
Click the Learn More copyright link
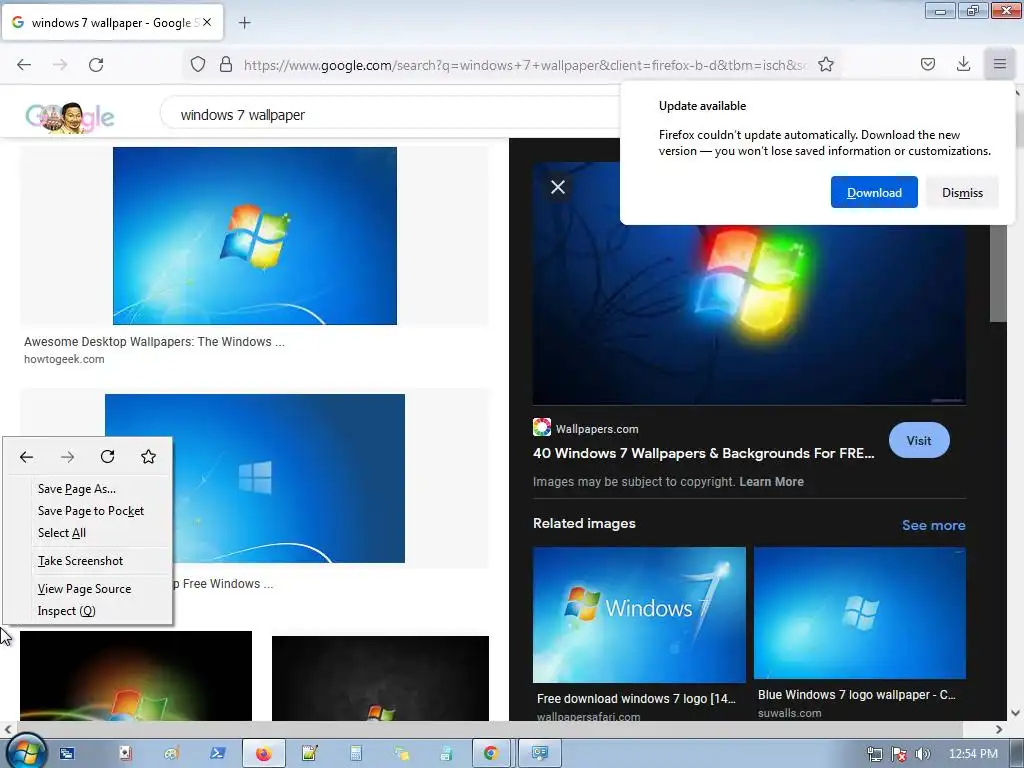pos(771,482)
